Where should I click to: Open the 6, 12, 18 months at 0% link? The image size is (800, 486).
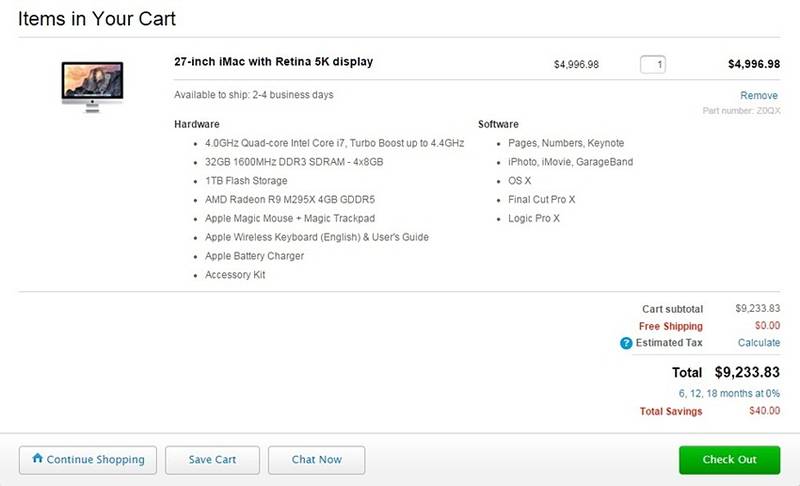point(729,393)
